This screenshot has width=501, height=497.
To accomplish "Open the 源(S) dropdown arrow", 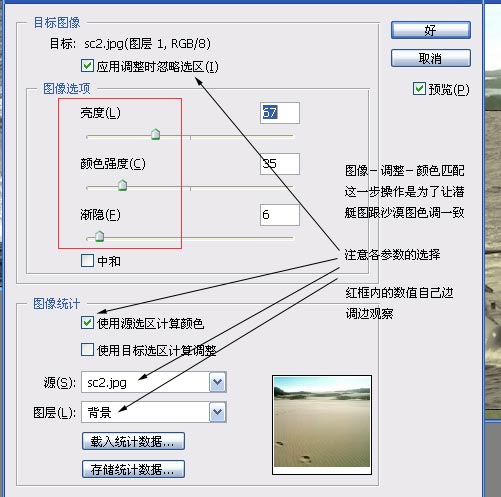I will [x=218, y=382].
